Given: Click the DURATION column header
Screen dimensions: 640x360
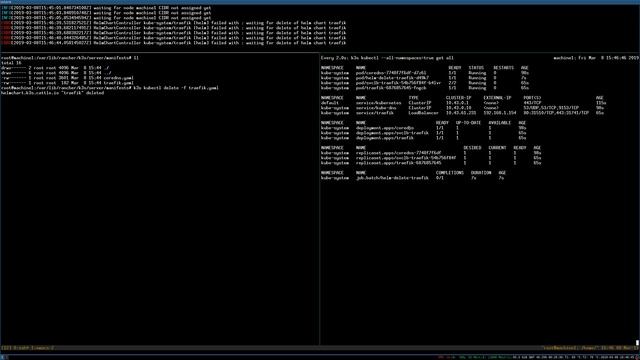Looking at the screenshot, I should [x=481, y=173].
